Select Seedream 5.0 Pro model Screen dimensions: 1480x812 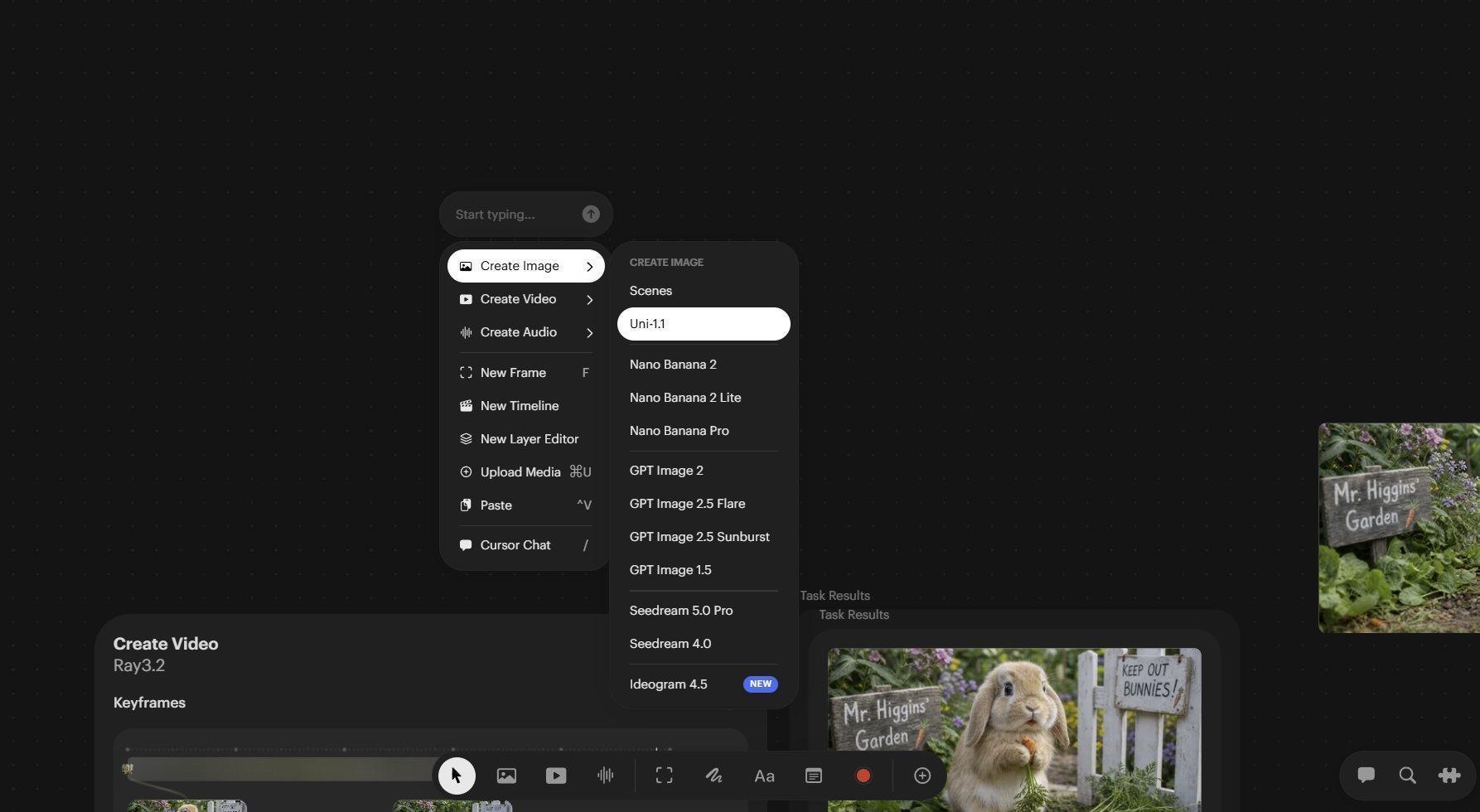click(x=704, y=611)
